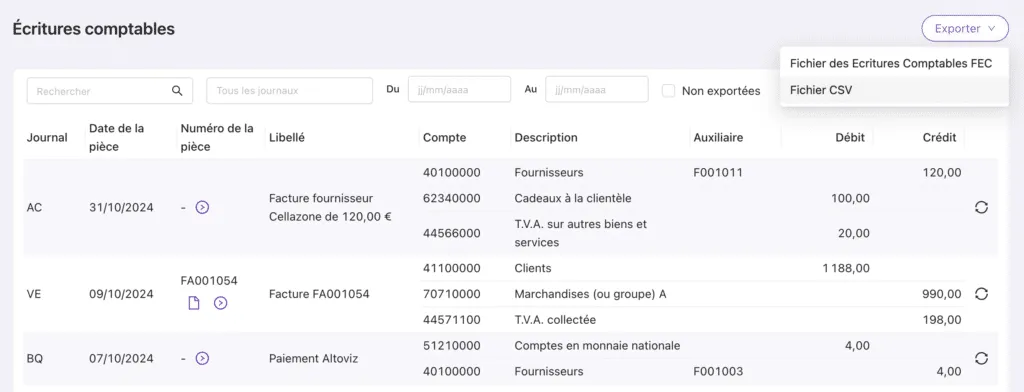The height and width of the screenshot is (392, 1024).
Task: Select the Facture fournisseur Cellazone label
Action: click(x=330, y=207)
